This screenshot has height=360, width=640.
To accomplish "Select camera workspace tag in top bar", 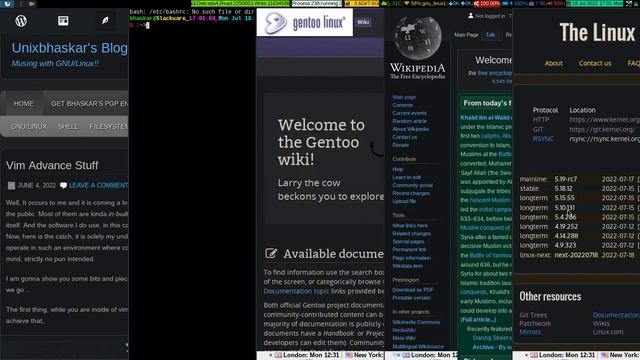I will coord(31,4).
